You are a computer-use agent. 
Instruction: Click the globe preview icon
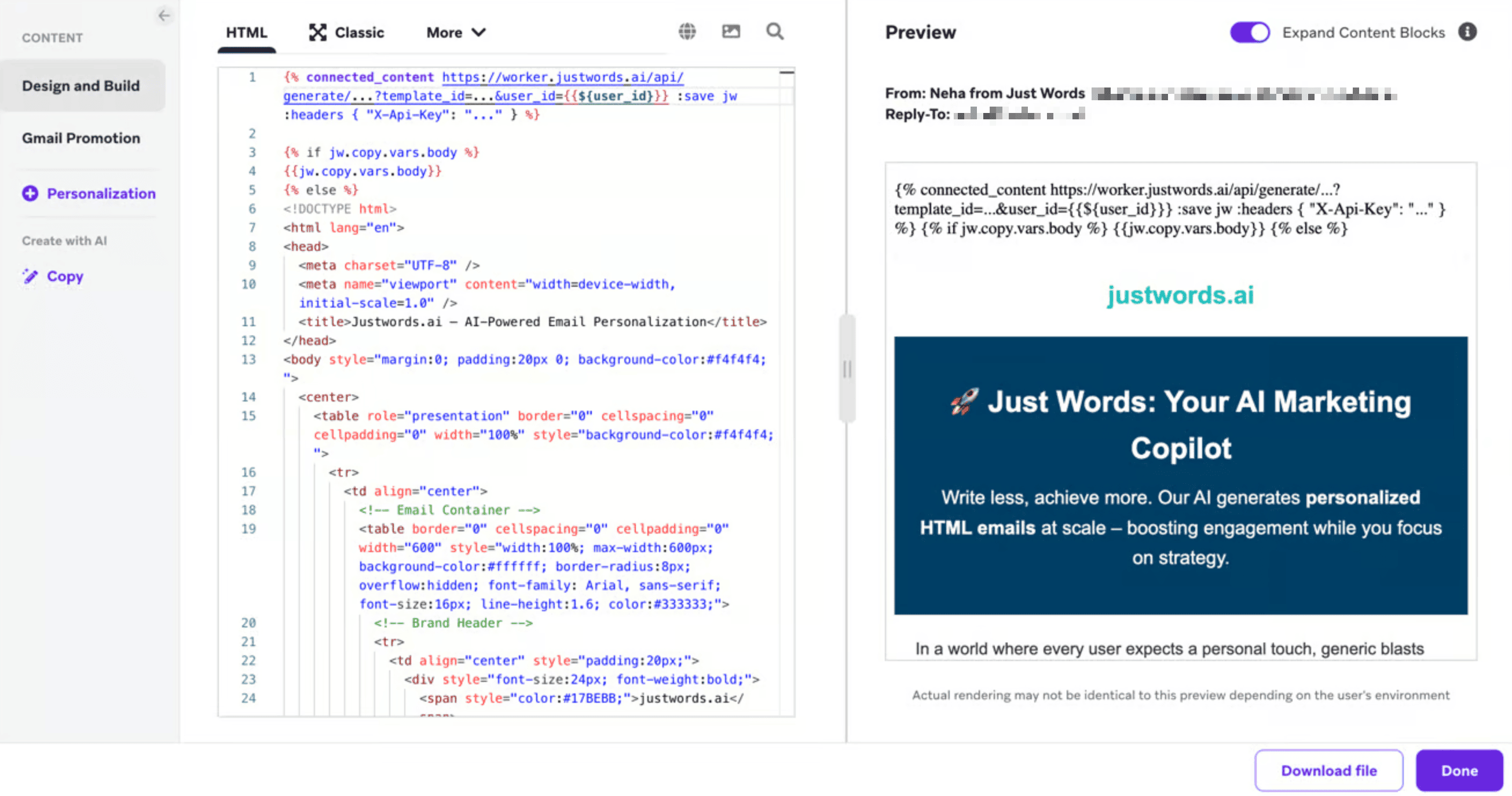click(687, 32)
